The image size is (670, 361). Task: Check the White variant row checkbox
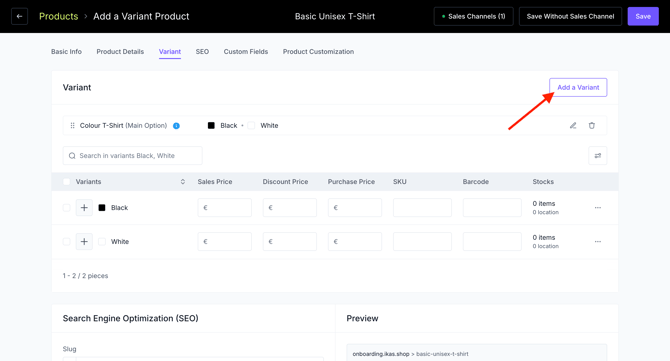67,241
